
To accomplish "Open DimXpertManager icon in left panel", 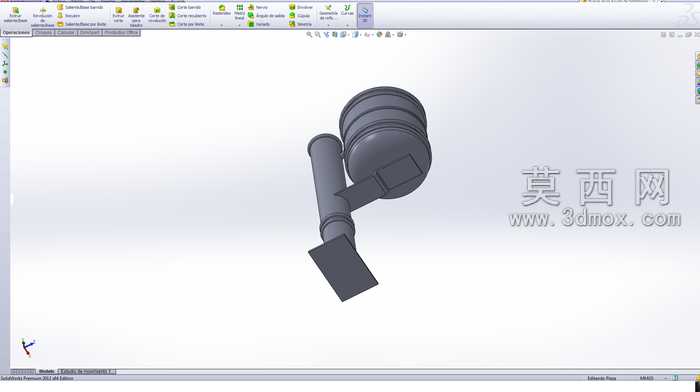I will pyautogui.click(x=5, y=72).
